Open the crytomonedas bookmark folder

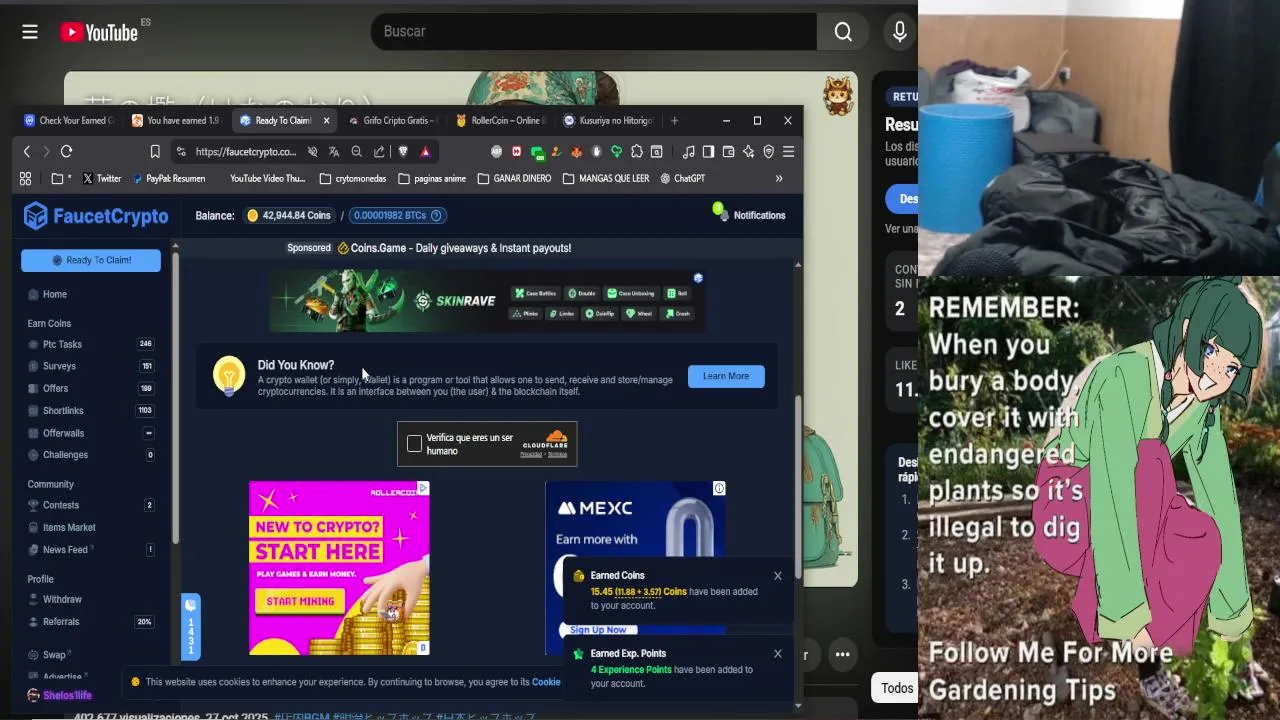353,179
